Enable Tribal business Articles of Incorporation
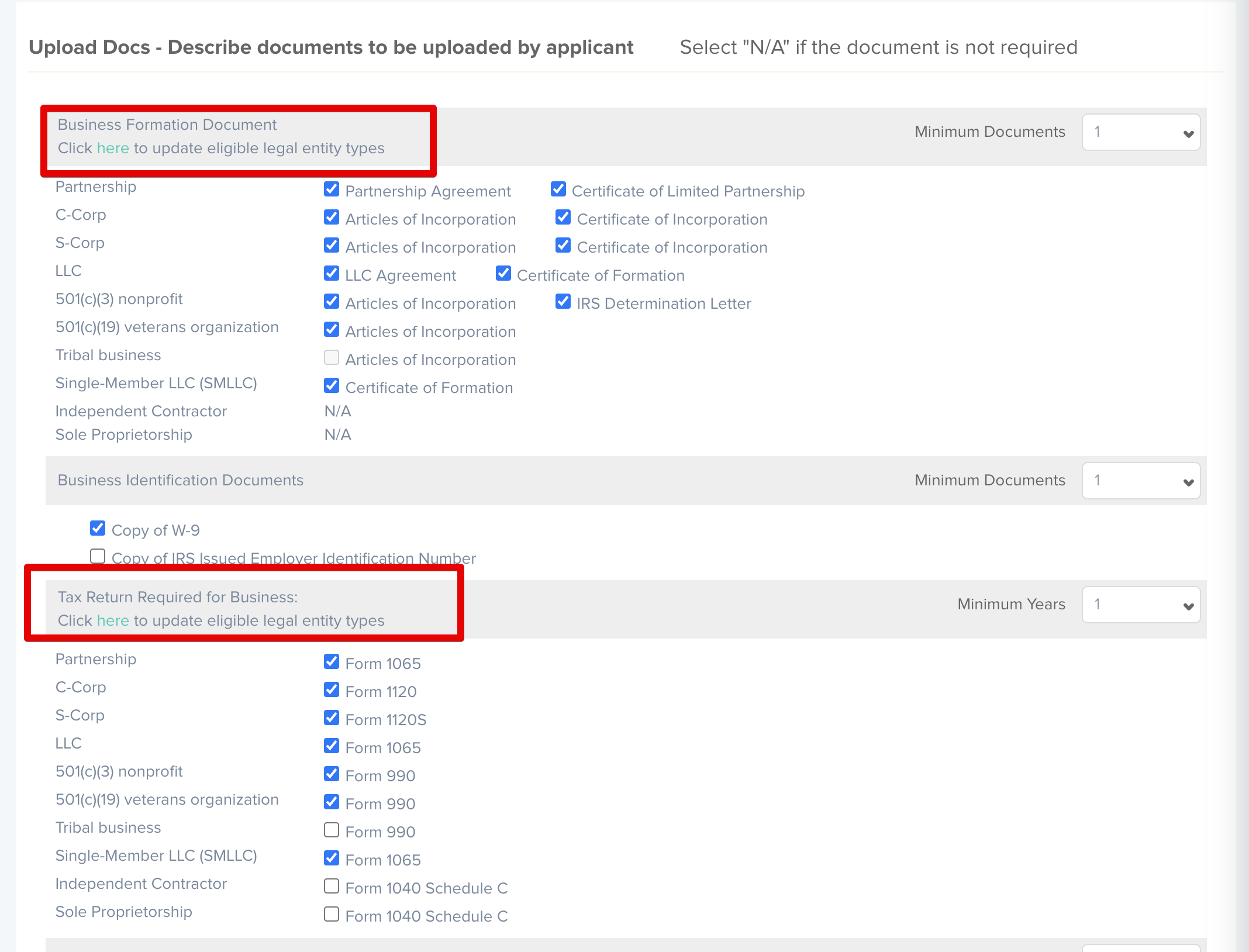 (x=332, y=357)
